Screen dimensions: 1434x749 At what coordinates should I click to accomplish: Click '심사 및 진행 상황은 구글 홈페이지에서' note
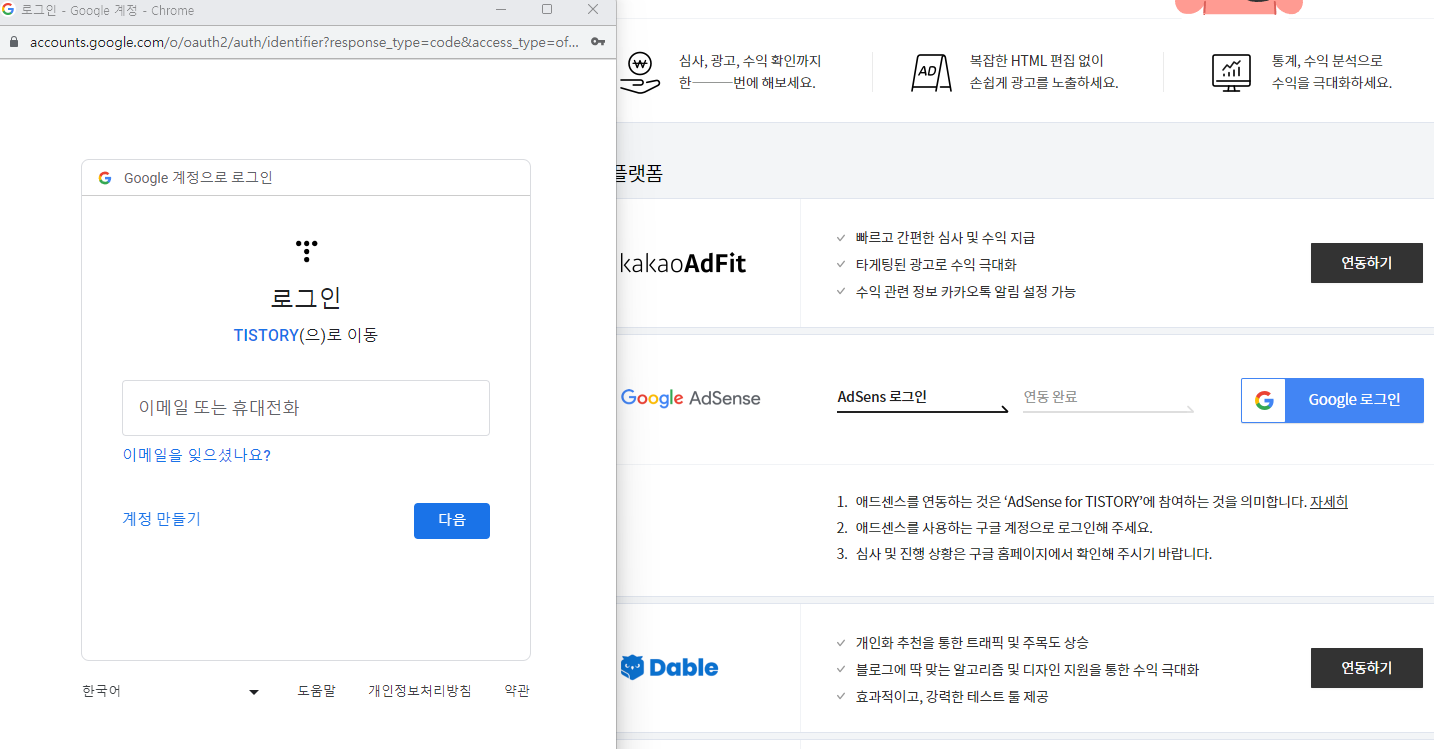1034,553
